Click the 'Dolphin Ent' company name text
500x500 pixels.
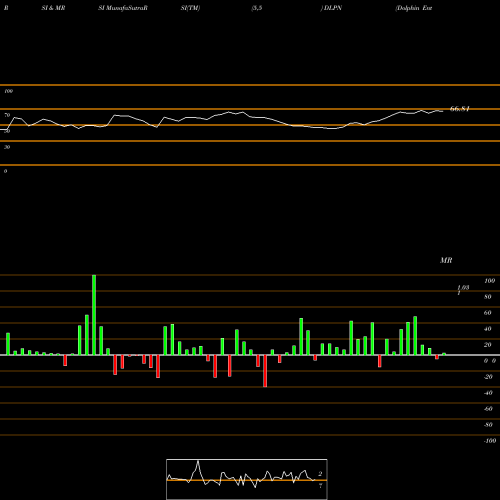tap(414, 8)
